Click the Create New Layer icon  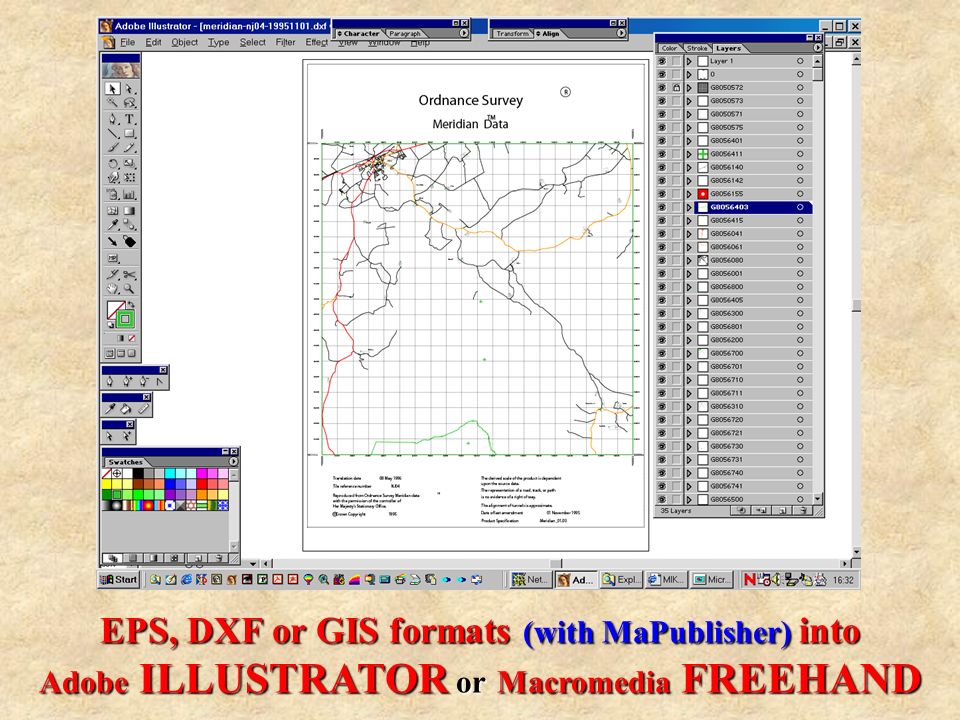click(783, 511)
